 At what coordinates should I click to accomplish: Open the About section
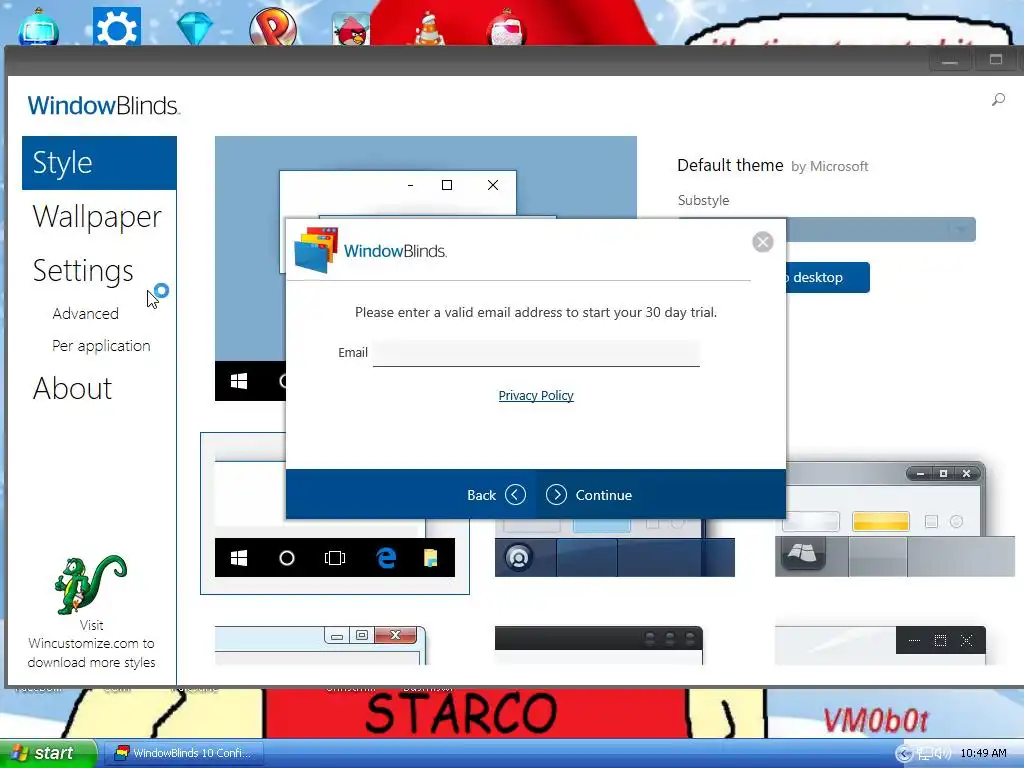click(x=72, y=389)
